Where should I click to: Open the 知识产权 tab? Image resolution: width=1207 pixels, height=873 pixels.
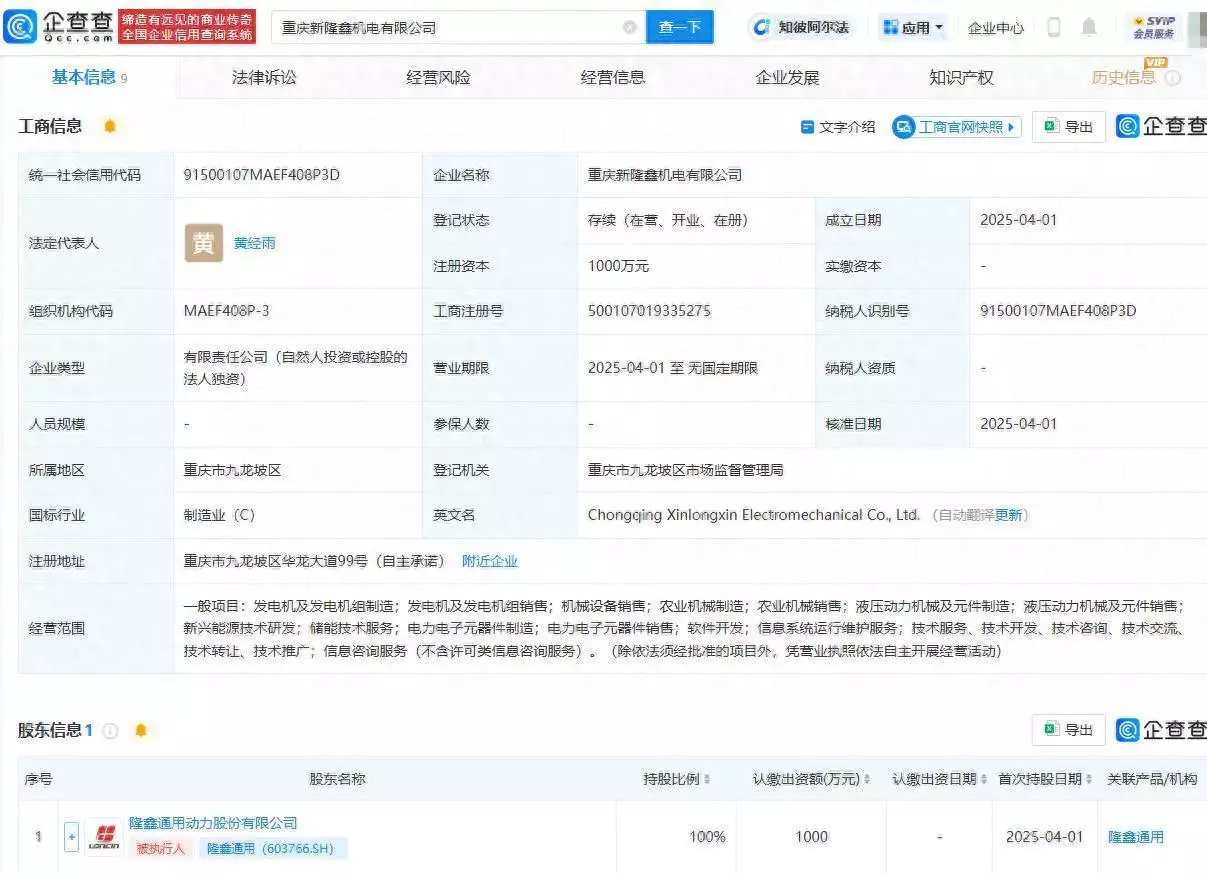pyautogui.click(x=960, y=77)
